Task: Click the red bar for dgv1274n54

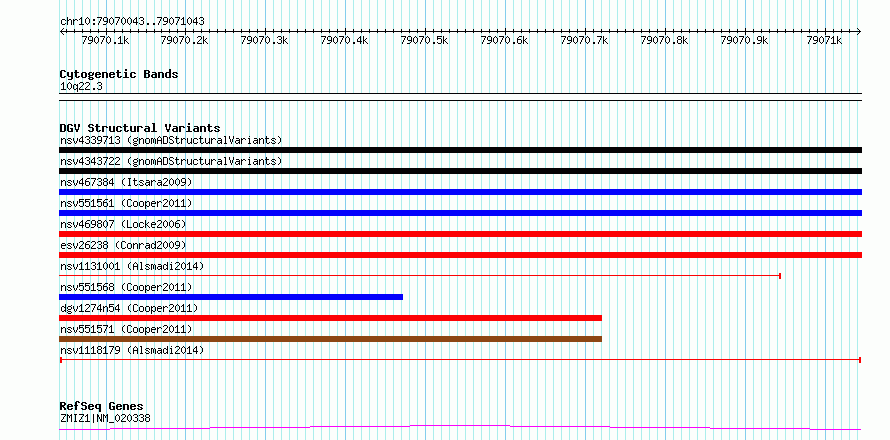Action: (x=330, y=318)
